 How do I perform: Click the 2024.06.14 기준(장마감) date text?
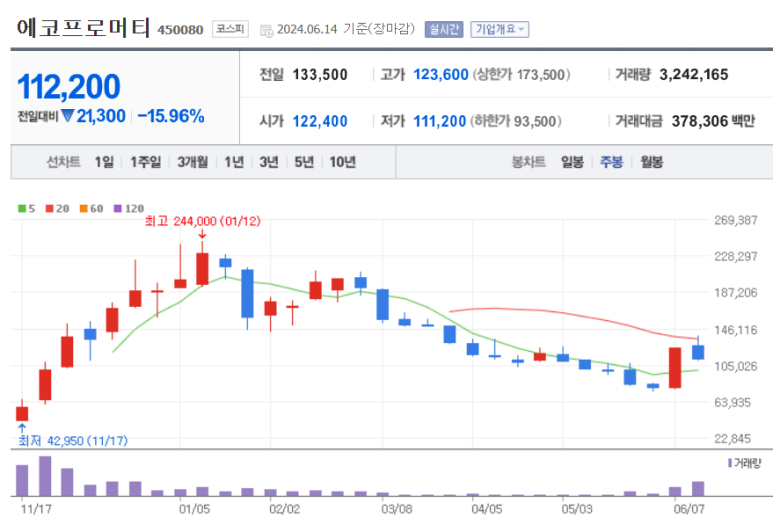[346, 29]
